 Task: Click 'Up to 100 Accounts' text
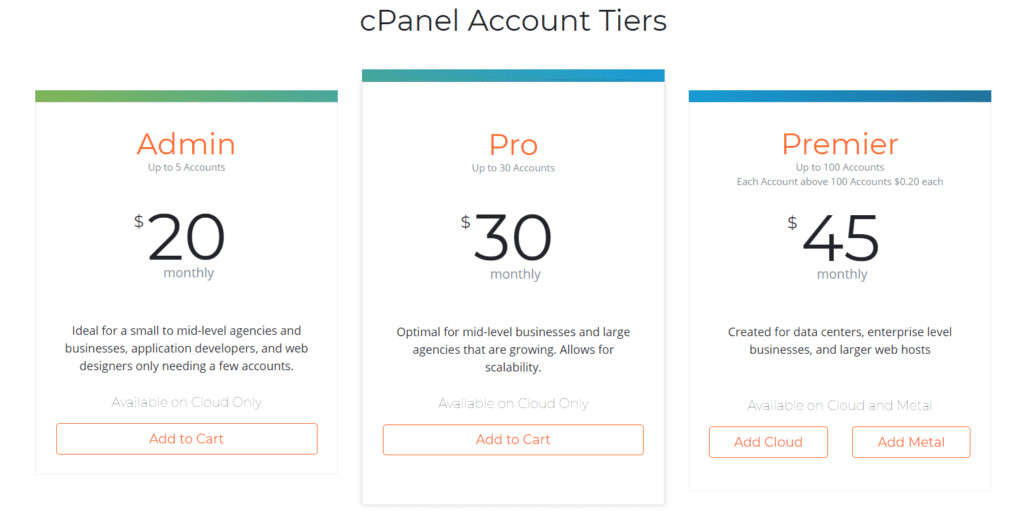[840, 167]
